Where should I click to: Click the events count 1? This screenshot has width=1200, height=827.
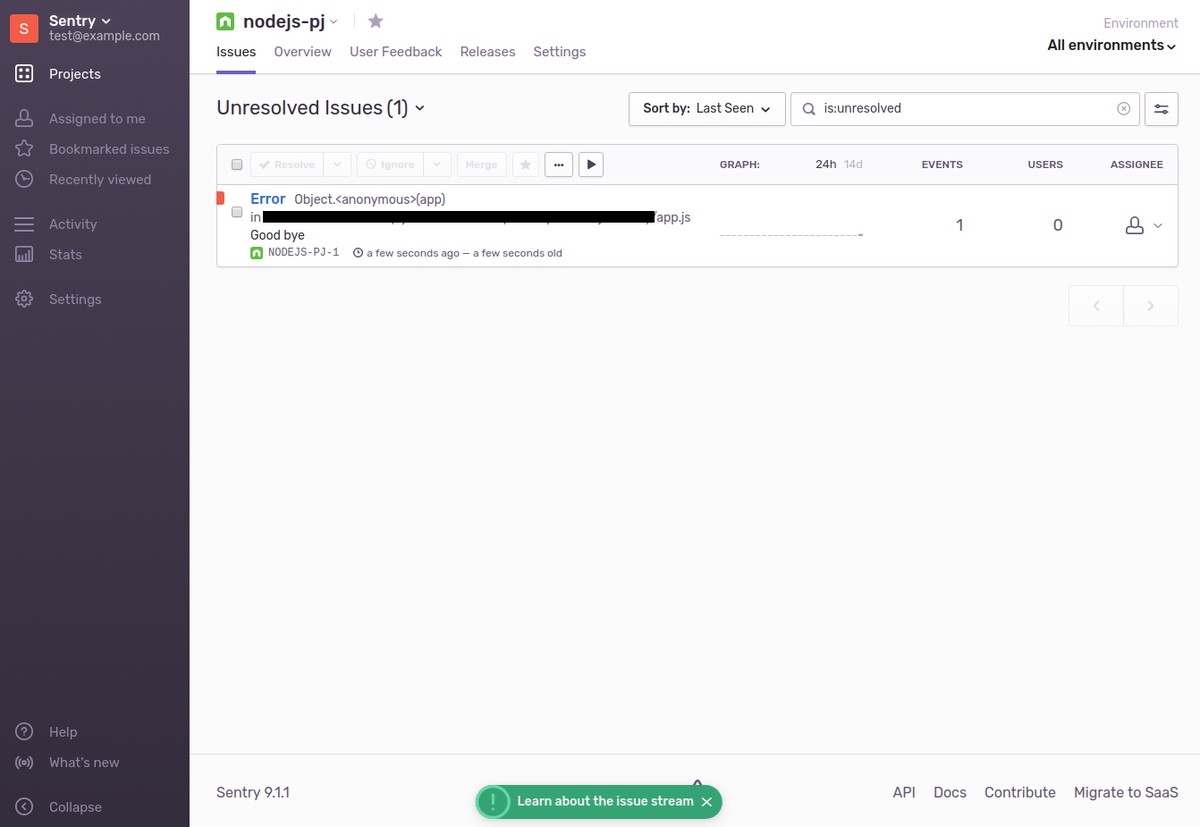(959, 226)
